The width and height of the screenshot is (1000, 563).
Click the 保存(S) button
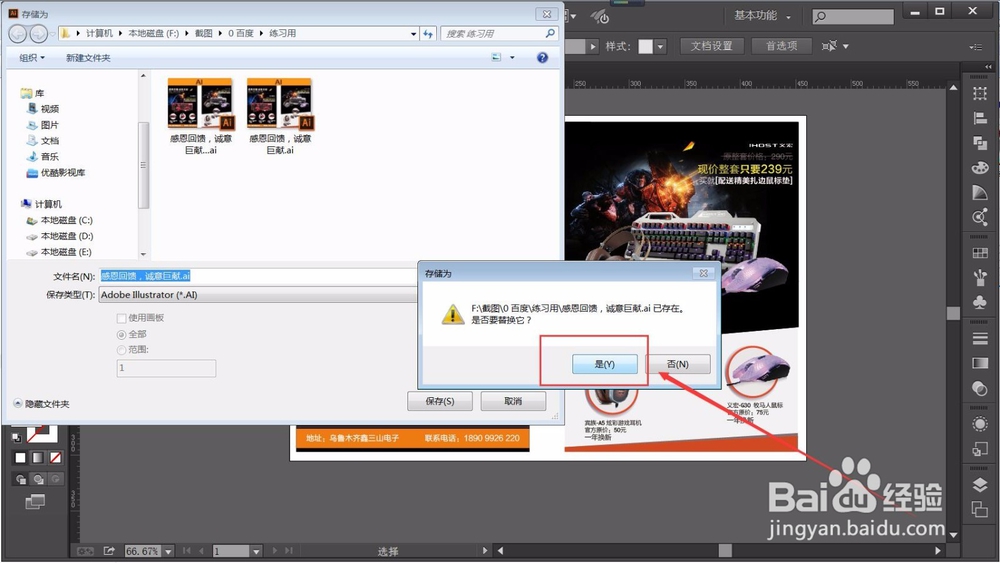(x=440, y=401)
